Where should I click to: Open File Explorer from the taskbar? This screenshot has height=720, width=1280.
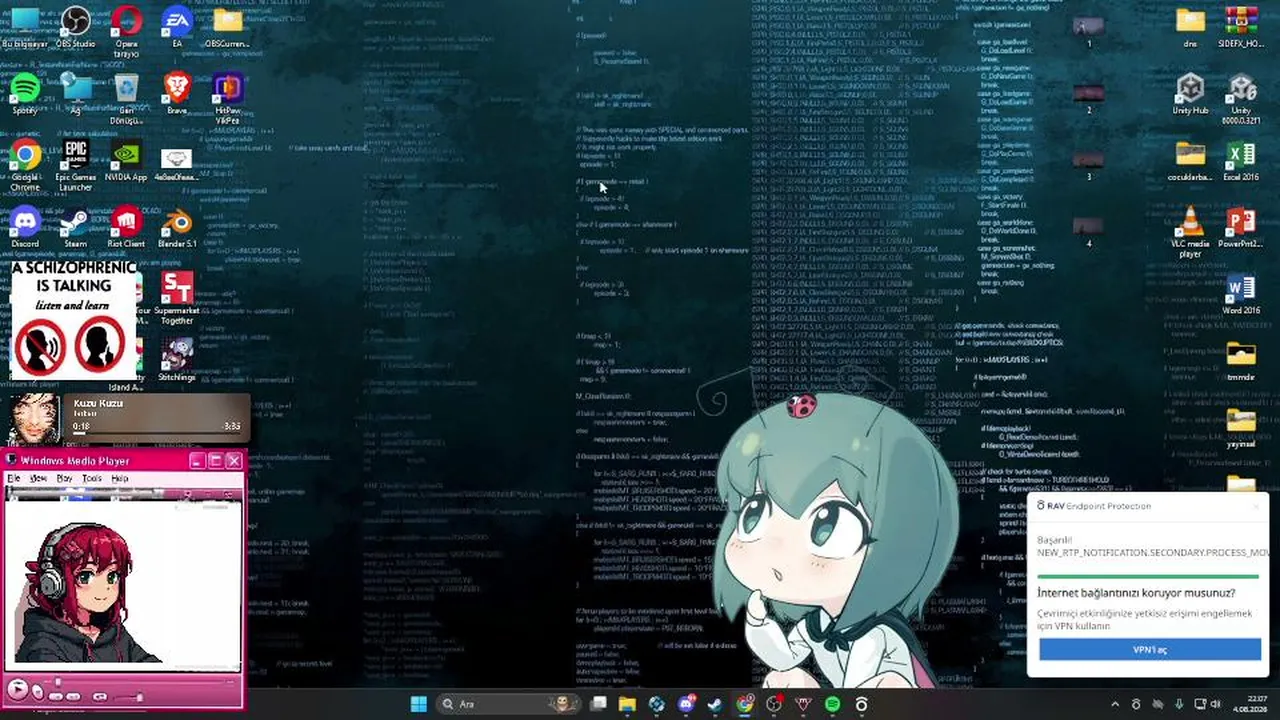(x=627, y=704)
